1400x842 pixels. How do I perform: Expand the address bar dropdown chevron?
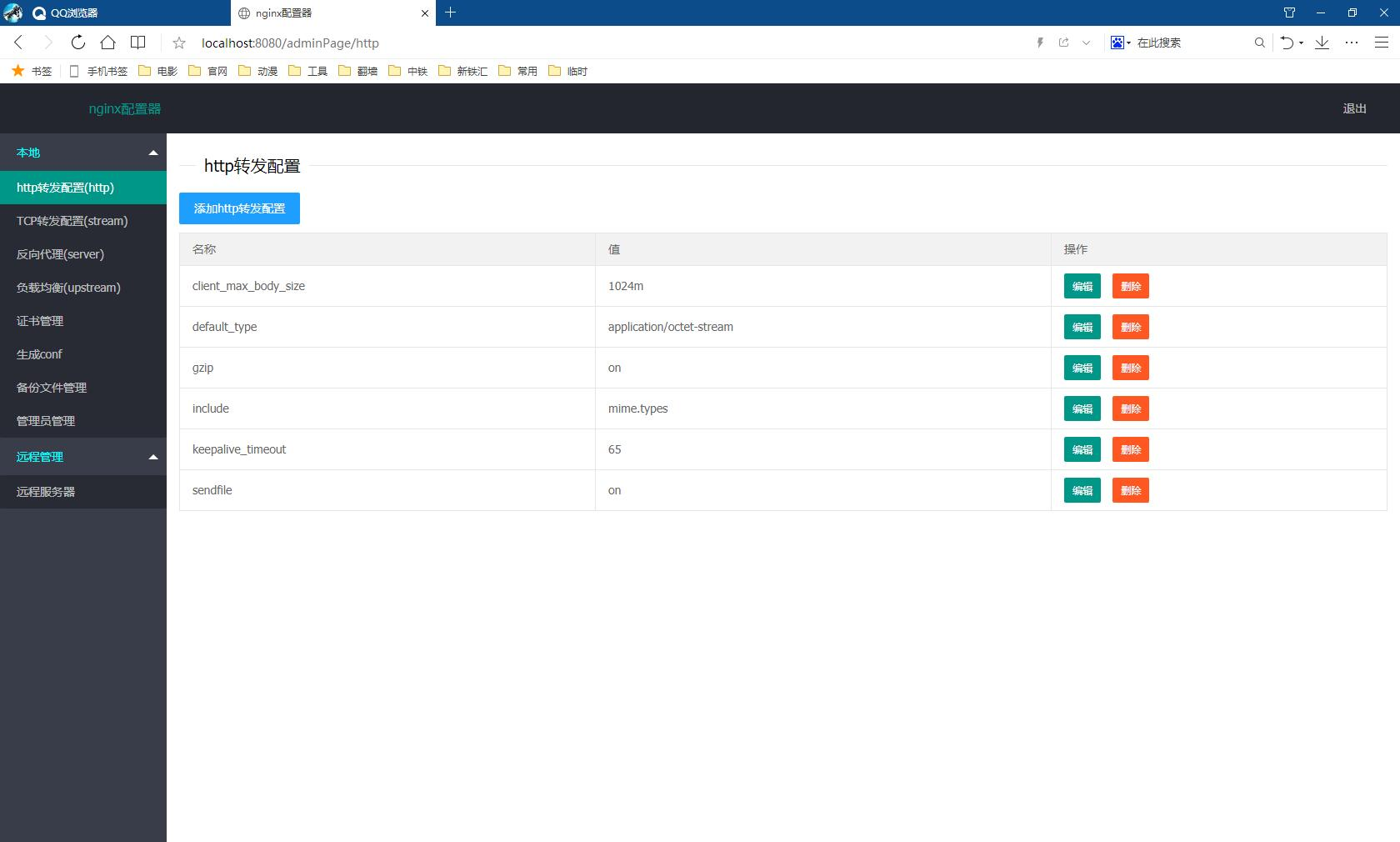coord(1086,43)
